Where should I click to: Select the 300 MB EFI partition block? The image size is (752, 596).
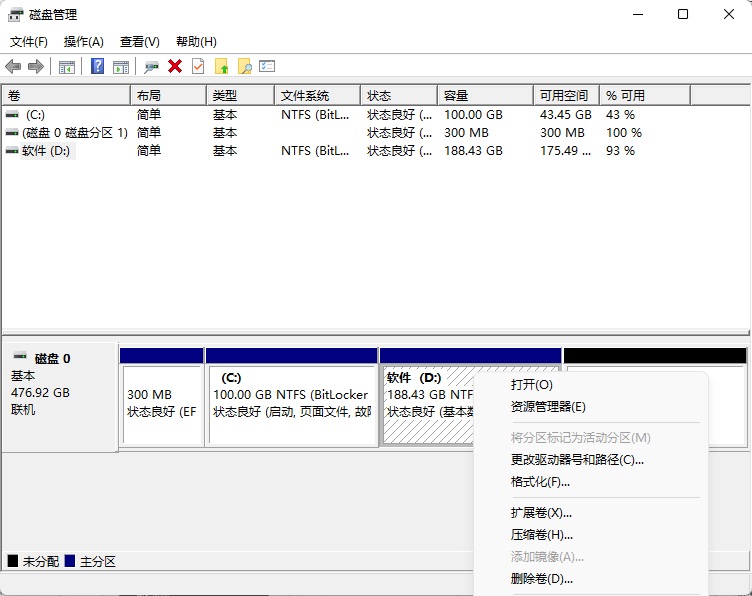tap(162, 398)
